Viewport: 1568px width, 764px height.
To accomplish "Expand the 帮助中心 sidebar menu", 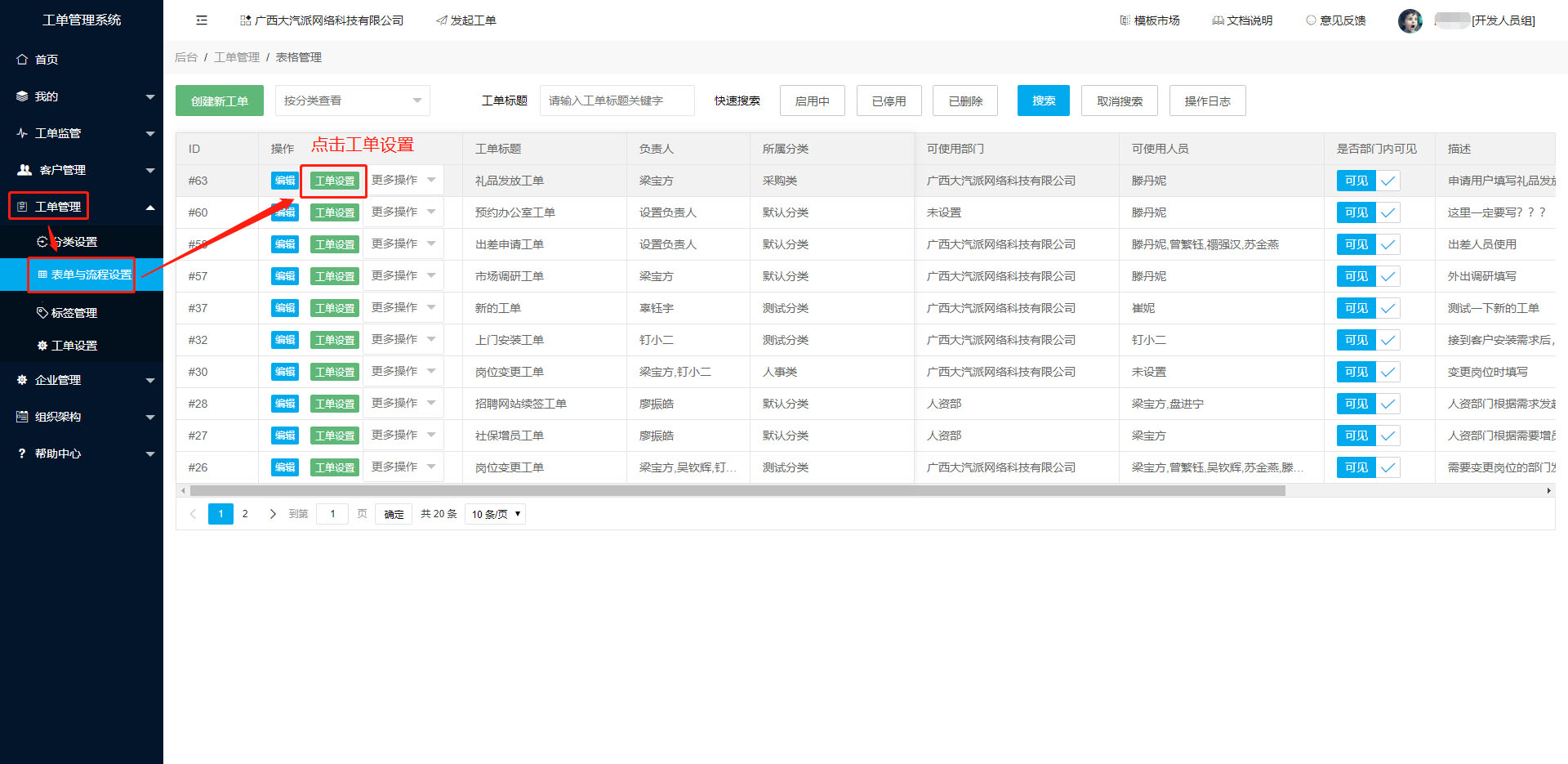I will pyautogui.click(x=82, y=453).
